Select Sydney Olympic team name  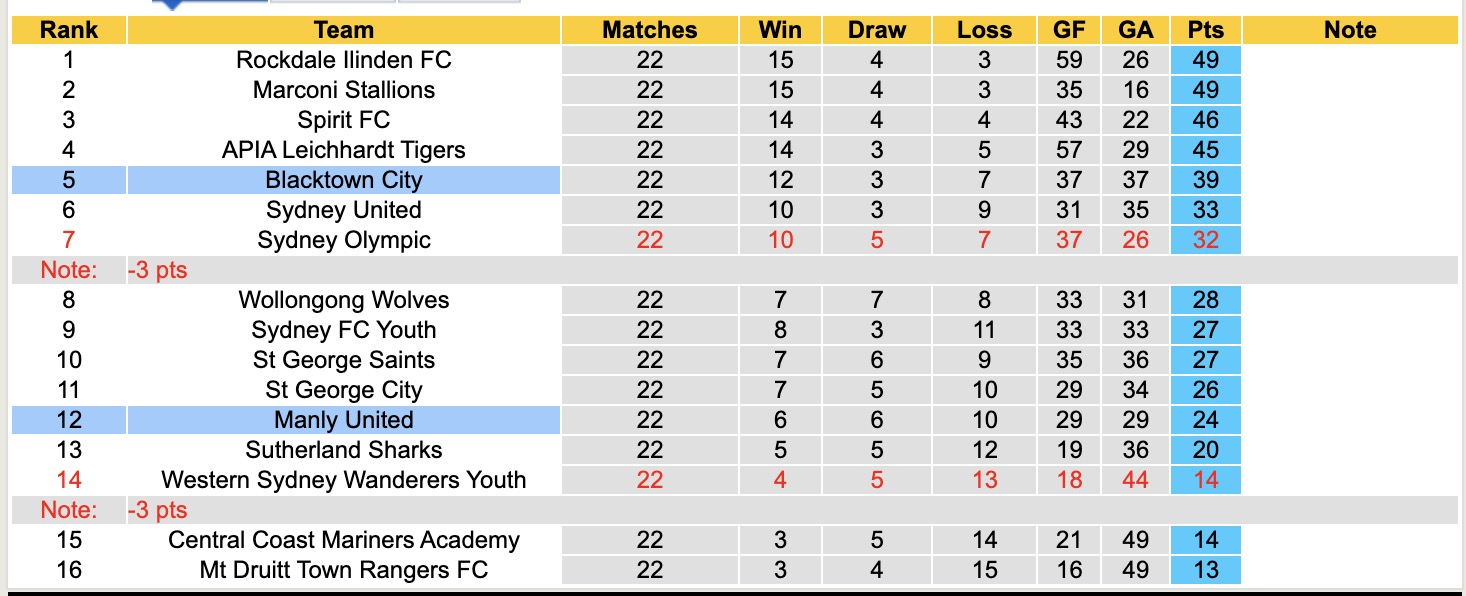pos(343,240)
